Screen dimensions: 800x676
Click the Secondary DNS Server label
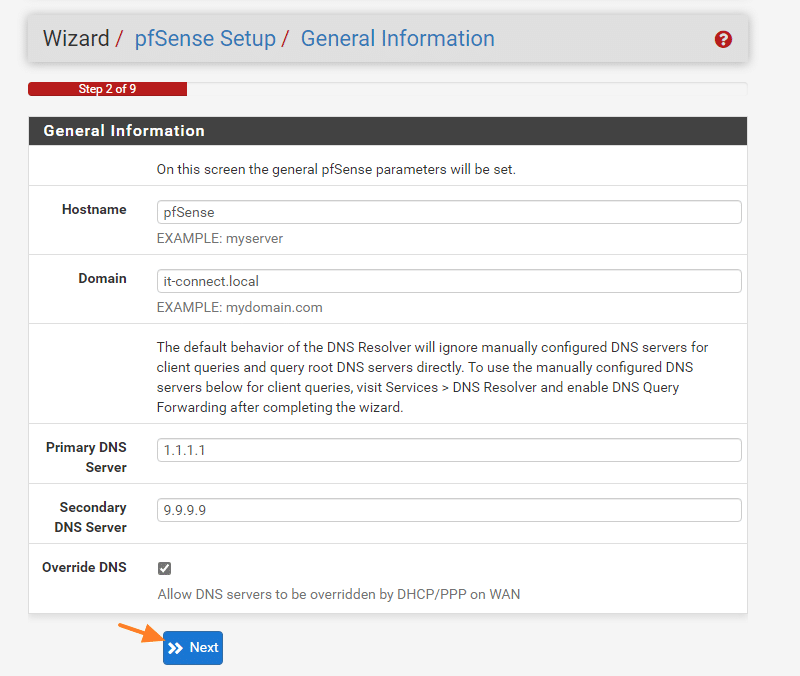click(93, 517)
